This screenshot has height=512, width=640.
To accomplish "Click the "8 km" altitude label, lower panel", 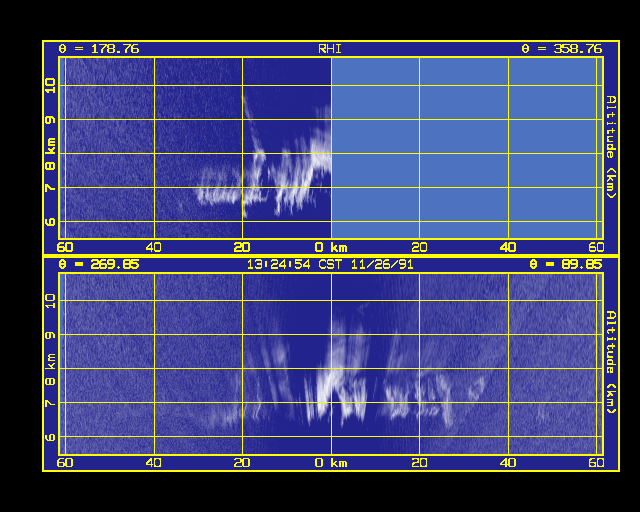I will [50, 370].
